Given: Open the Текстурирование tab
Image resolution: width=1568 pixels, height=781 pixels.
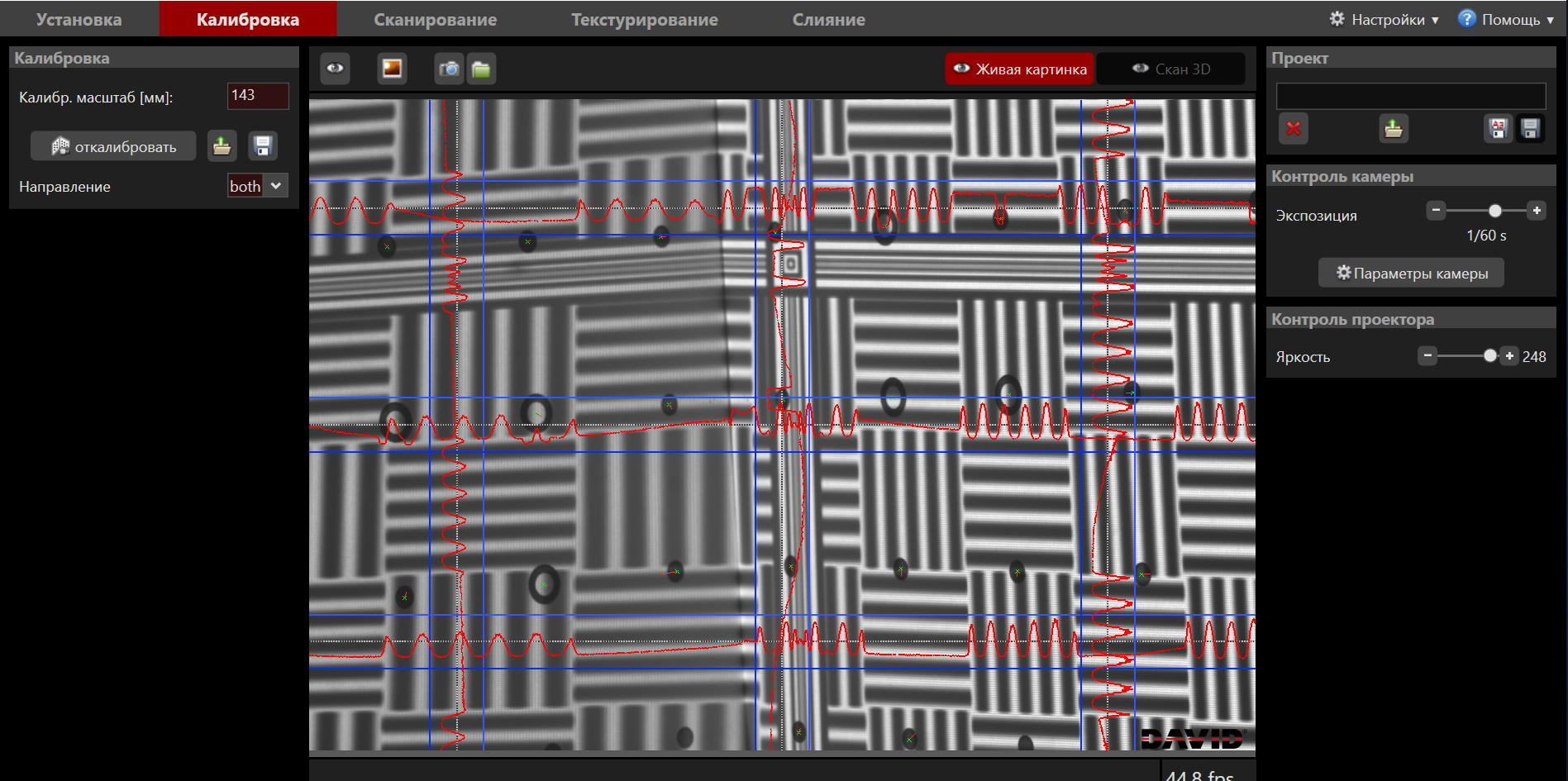Looking at the screenshot, I should click(644, 19).
